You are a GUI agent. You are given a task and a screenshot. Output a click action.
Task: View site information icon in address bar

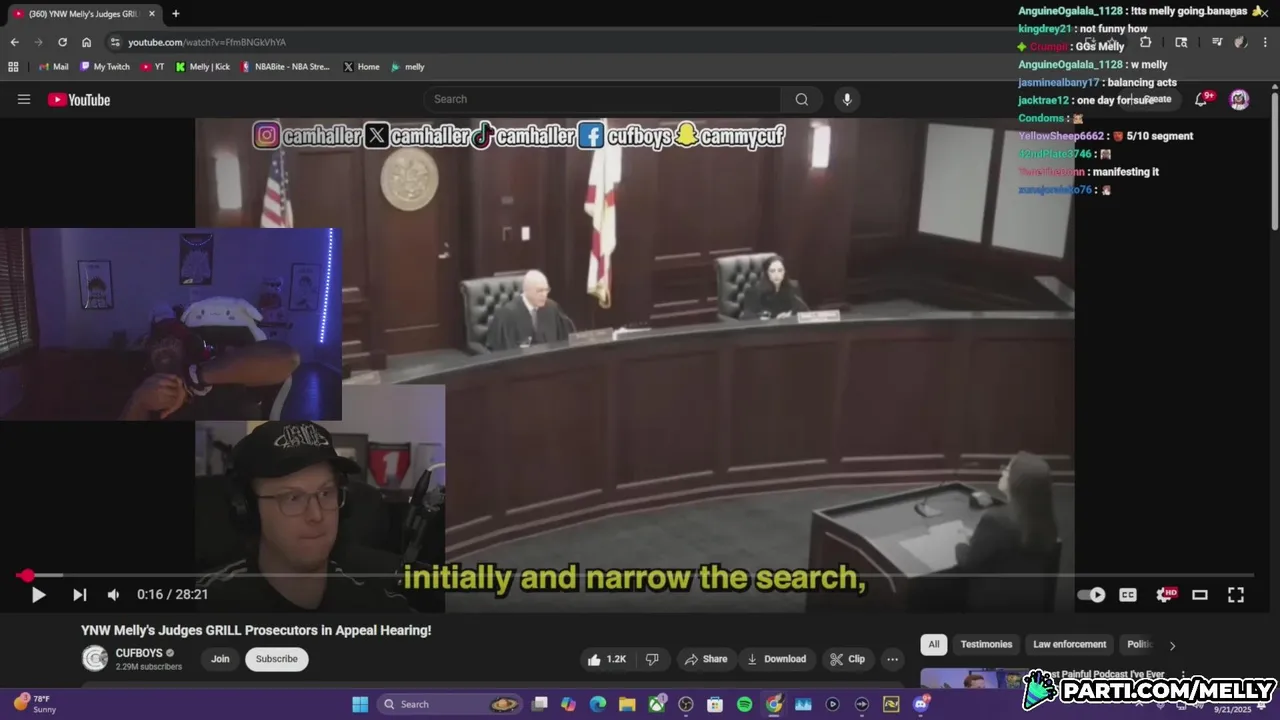click(x=115, y=42)
